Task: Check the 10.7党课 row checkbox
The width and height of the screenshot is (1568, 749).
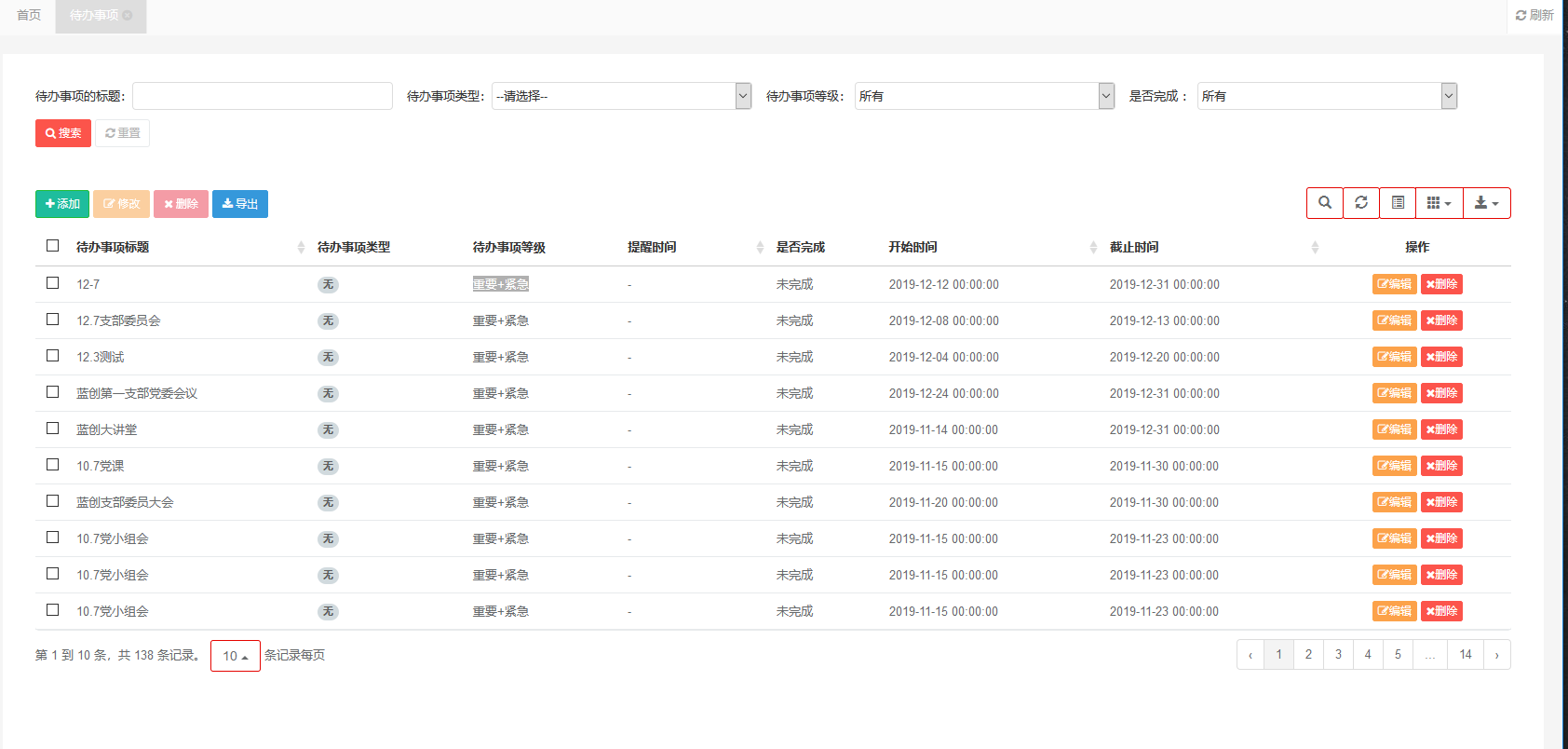Action: (53, 465)
